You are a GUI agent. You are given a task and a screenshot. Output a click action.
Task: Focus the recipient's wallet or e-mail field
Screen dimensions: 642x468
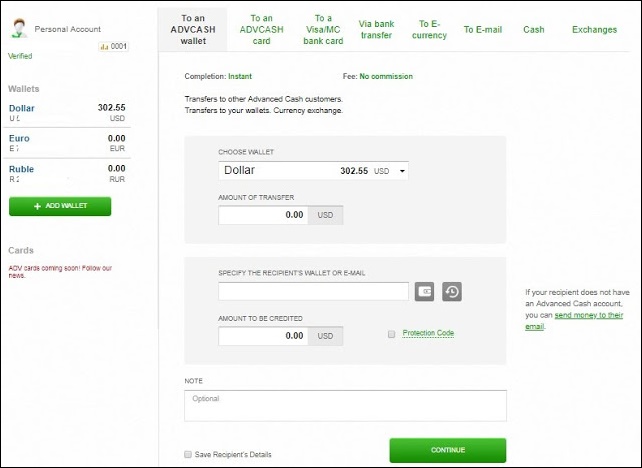pos(313,292)
